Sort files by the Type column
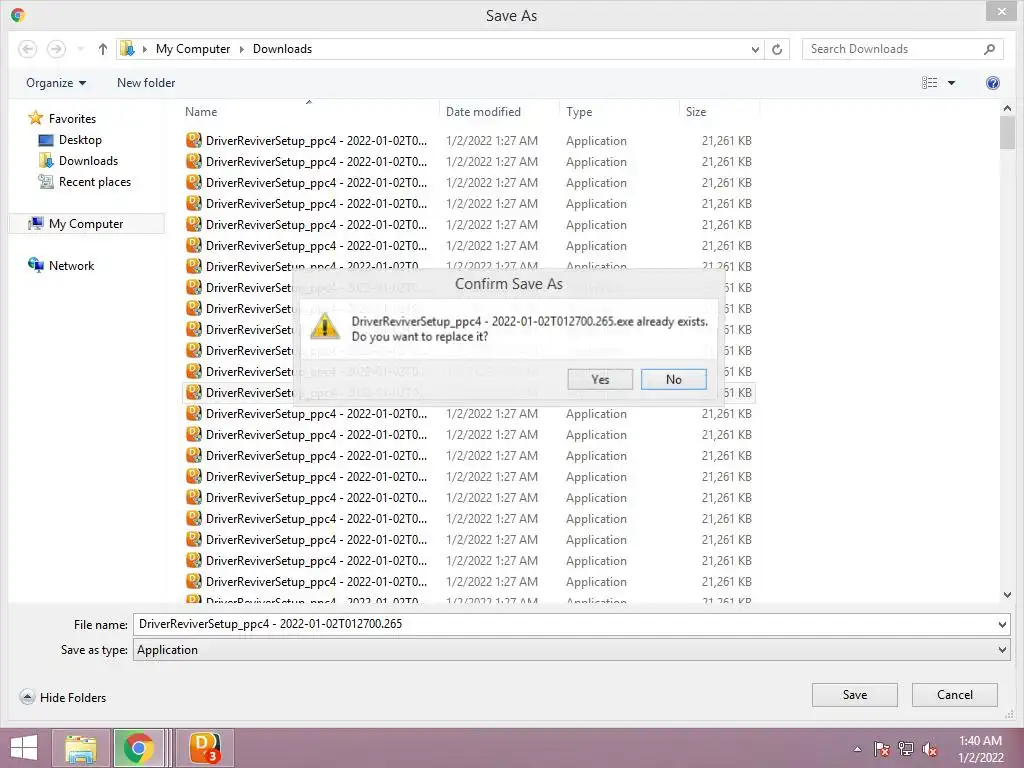This screenshot has width=1024, height=768. (x=619, y=112)
